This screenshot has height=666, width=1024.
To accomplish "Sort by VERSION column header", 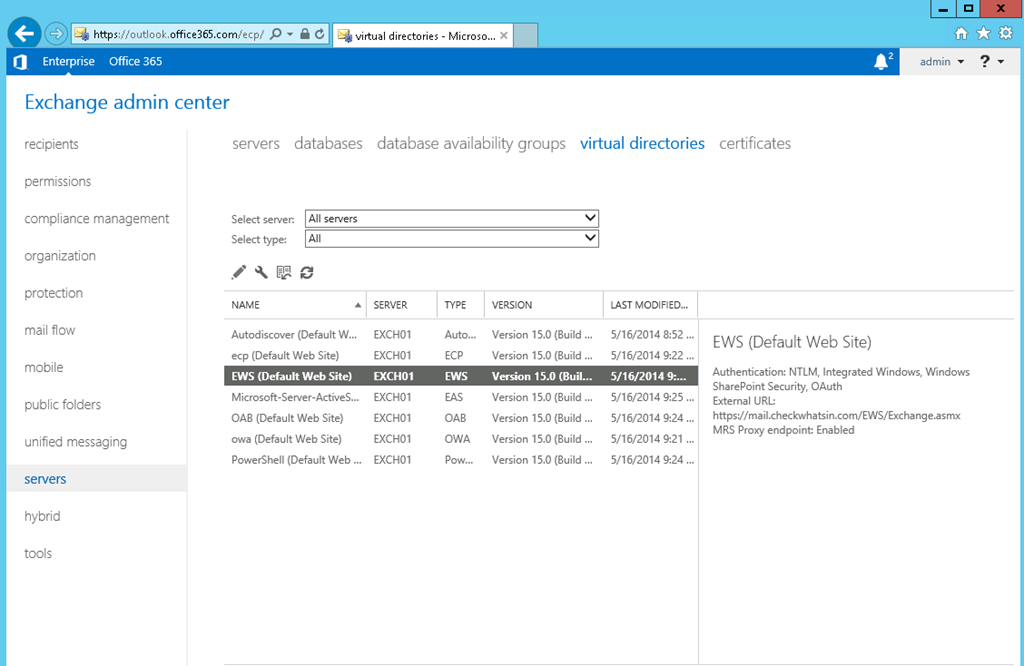I will [544, 305].
